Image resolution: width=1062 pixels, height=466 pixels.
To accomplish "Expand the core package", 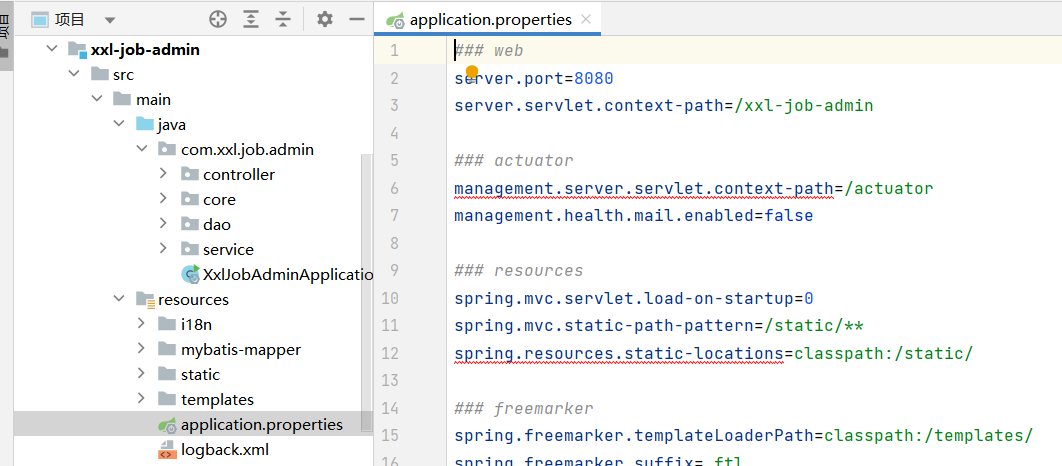I will coord(163,199).
